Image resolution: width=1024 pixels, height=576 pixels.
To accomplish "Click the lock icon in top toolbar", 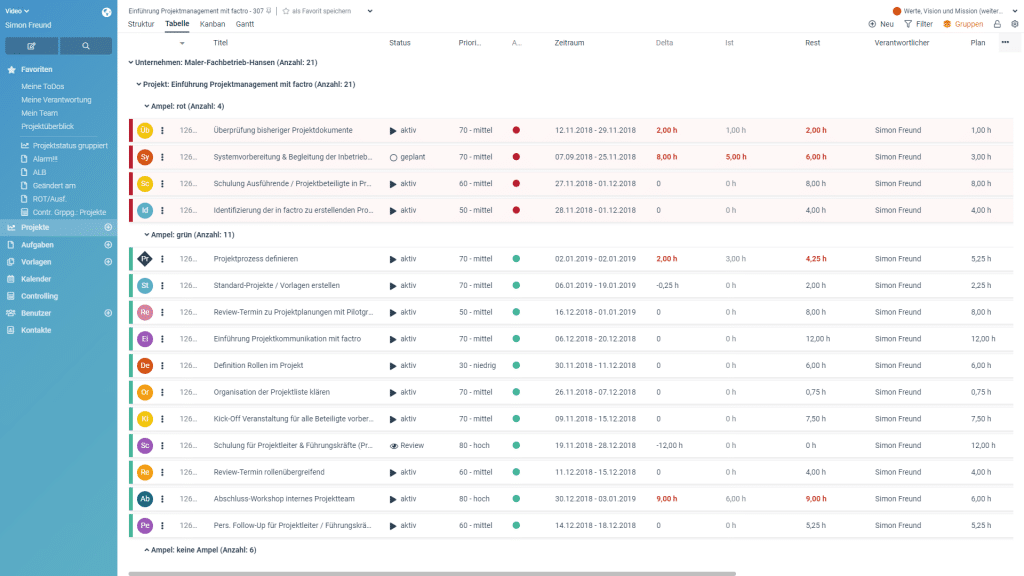I will pyautogui.click(x=997, y=24).
